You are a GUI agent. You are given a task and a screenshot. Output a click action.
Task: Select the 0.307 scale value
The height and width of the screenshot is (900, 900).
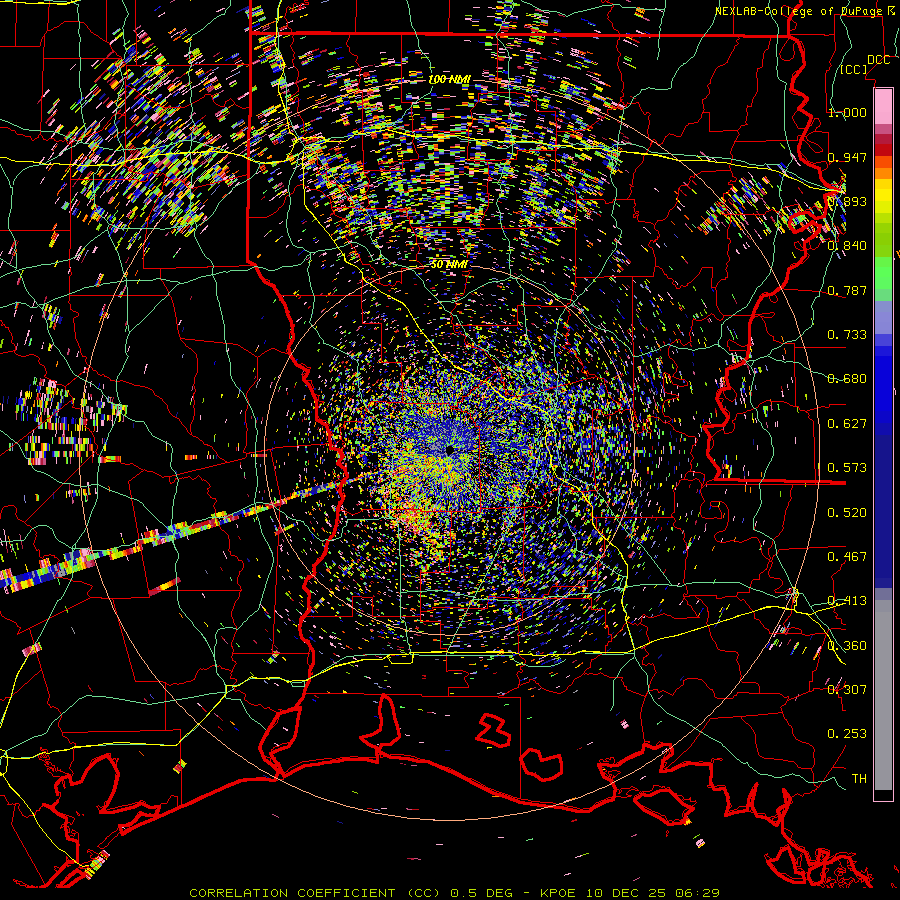847,689
